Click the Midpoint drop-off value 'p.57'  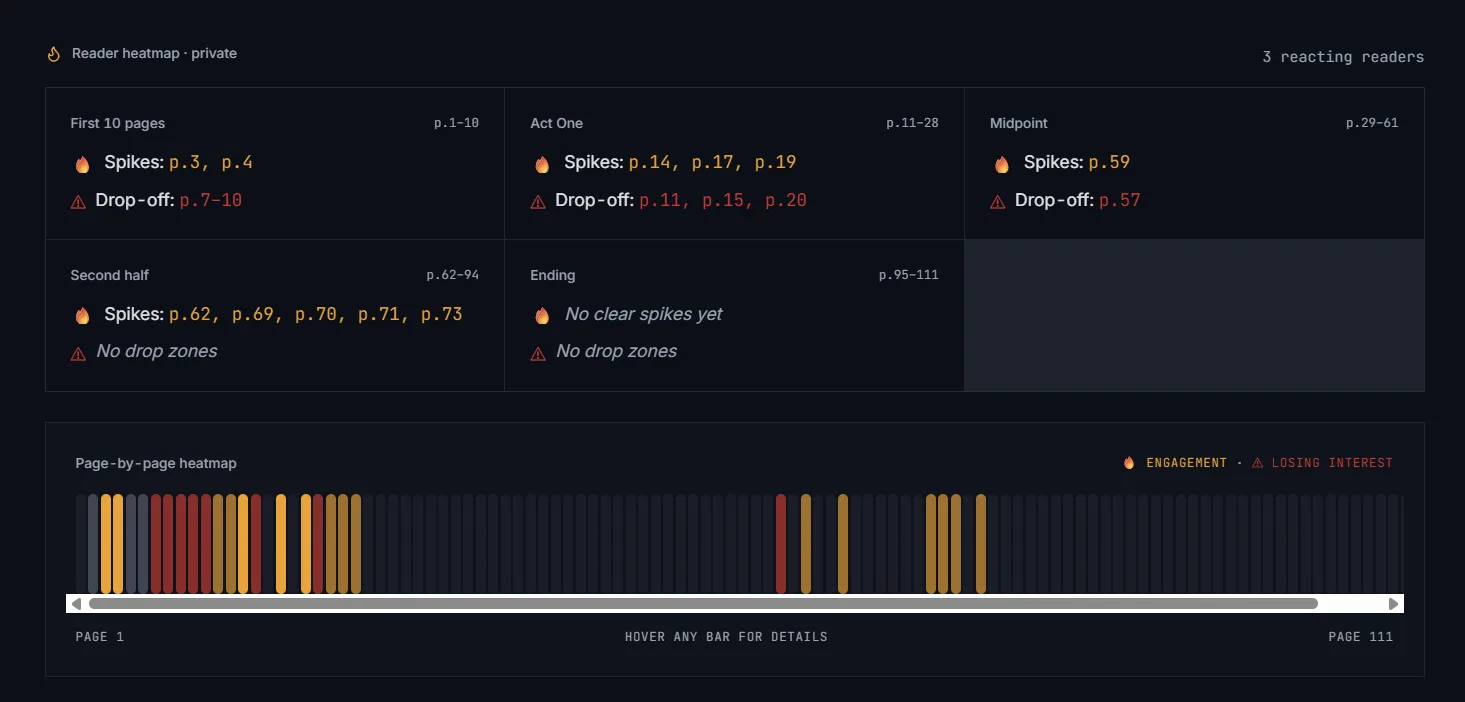[x=1120, y=200]
